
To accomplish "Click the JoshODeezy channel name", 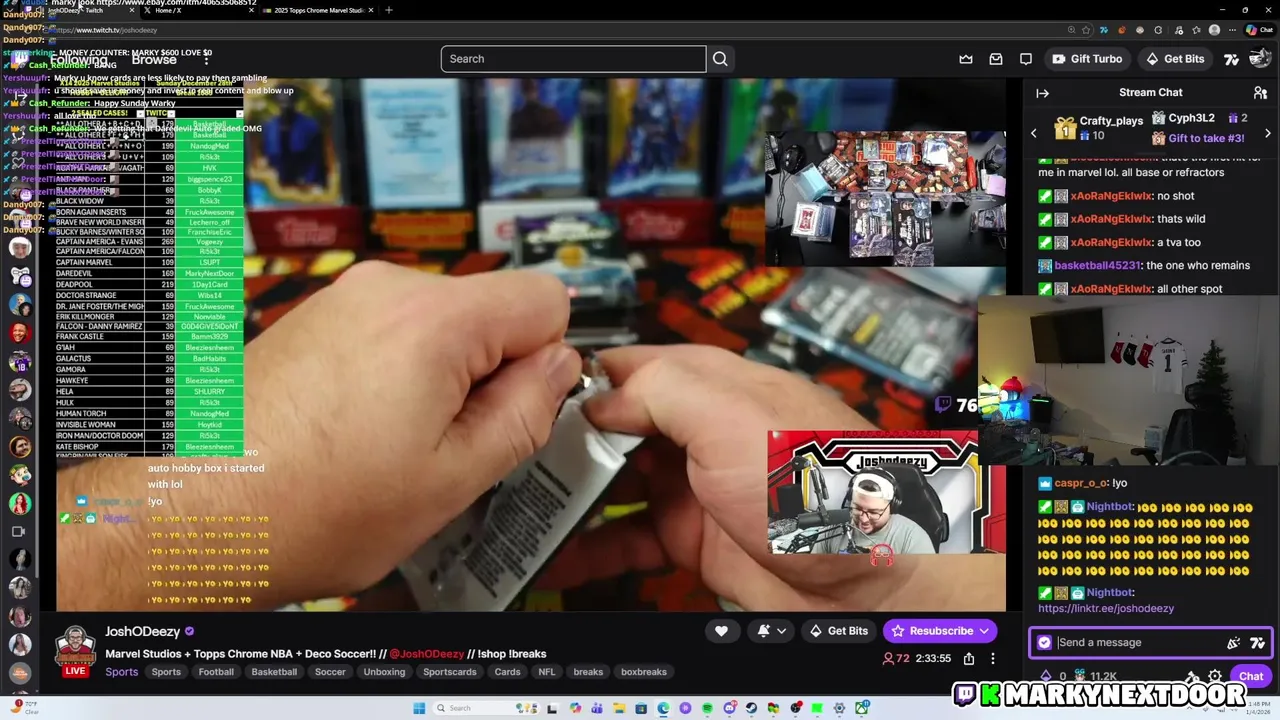I will pos(143,632).
